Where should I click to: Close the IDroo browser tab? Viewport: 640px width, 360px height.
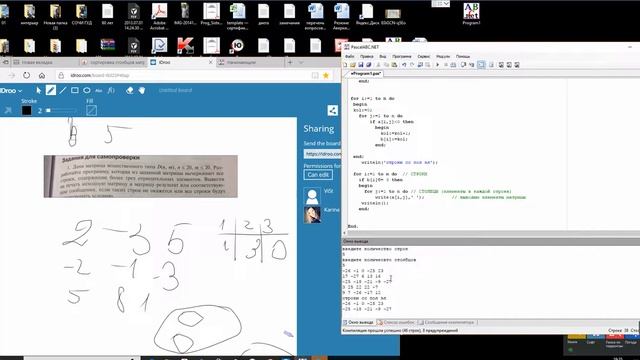pos(211,62)
